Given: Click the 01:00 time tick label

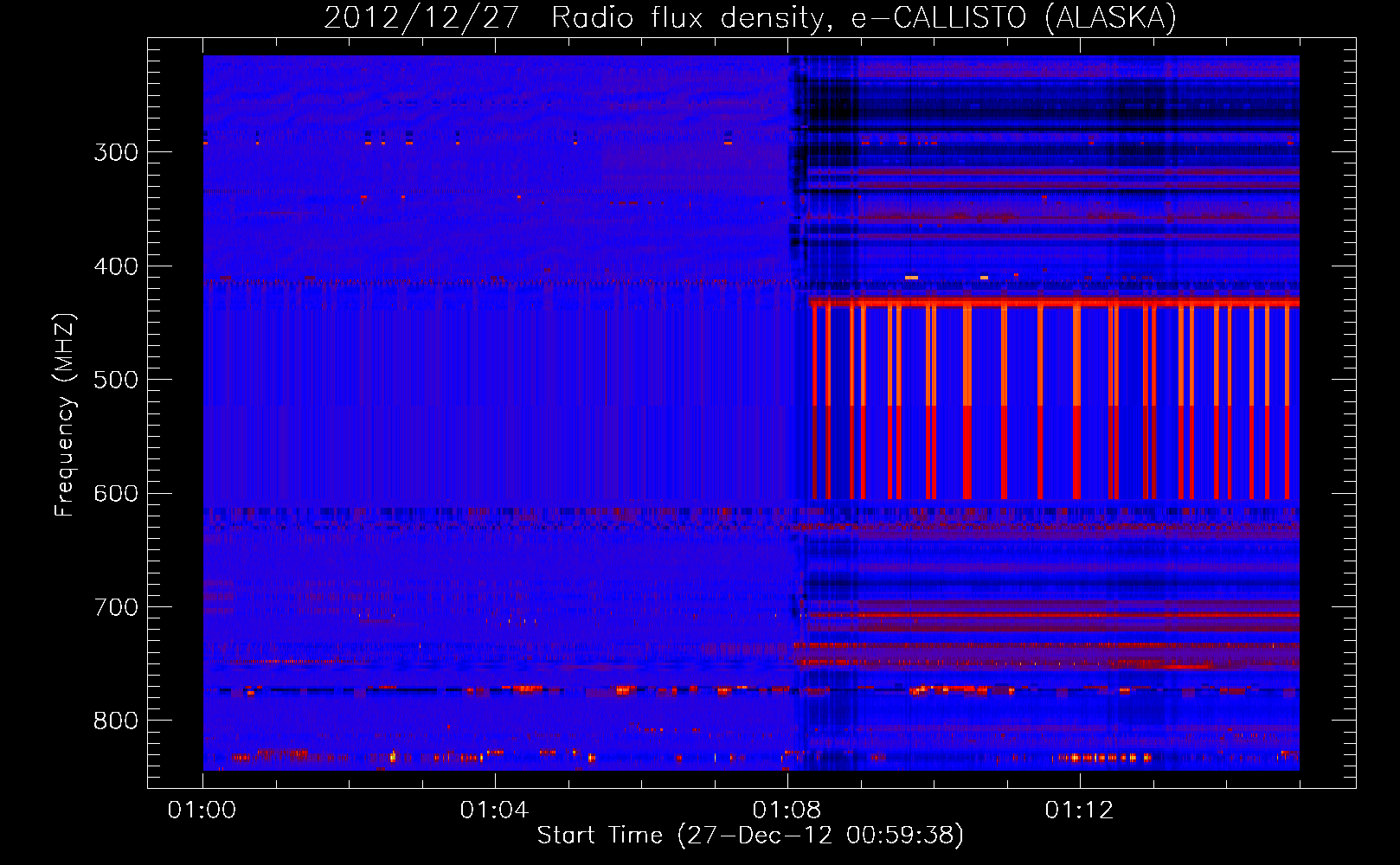Looking at the screenshot, I should coord(202,811).
